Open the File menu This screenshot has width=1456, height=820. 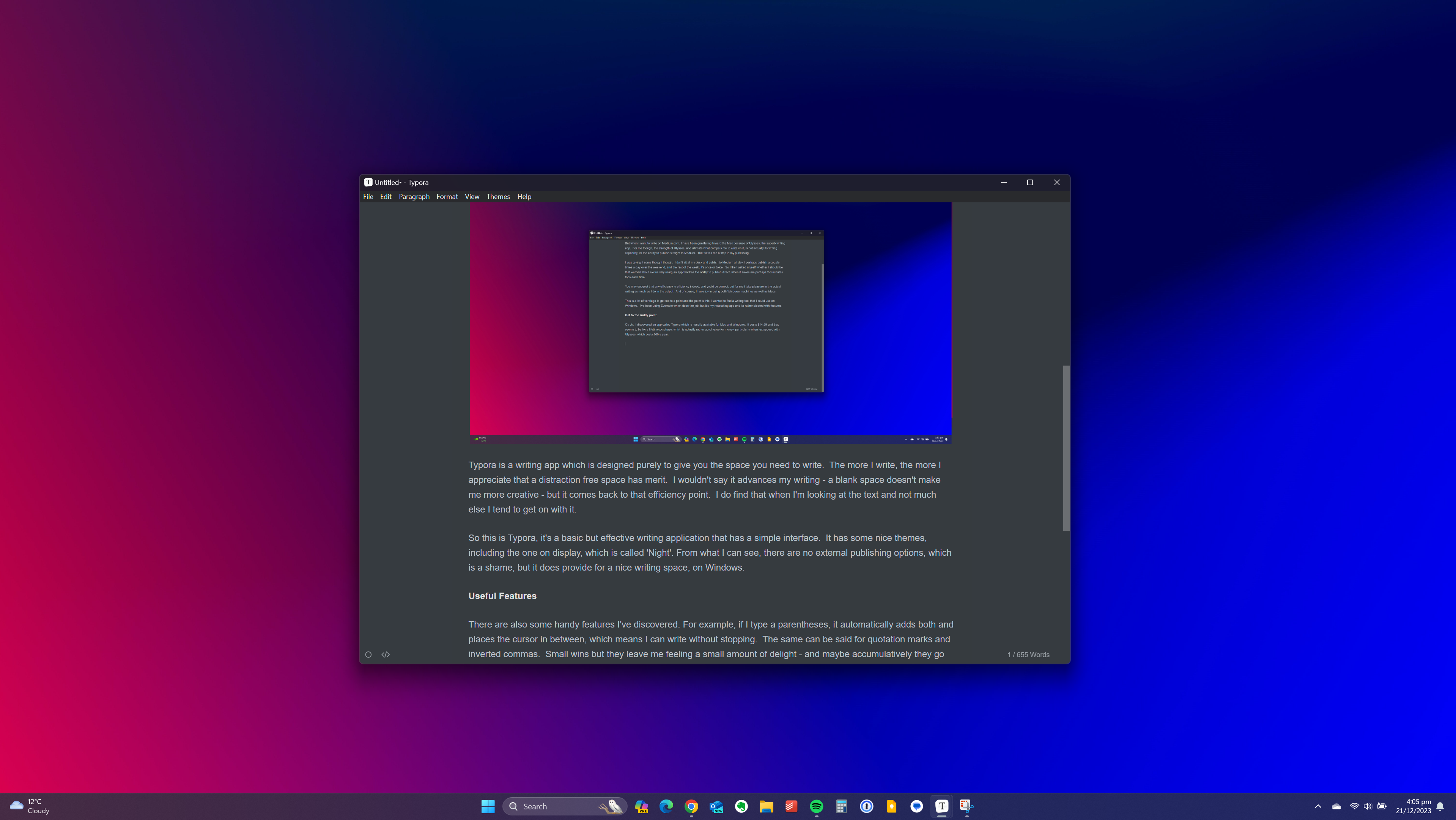368,196
